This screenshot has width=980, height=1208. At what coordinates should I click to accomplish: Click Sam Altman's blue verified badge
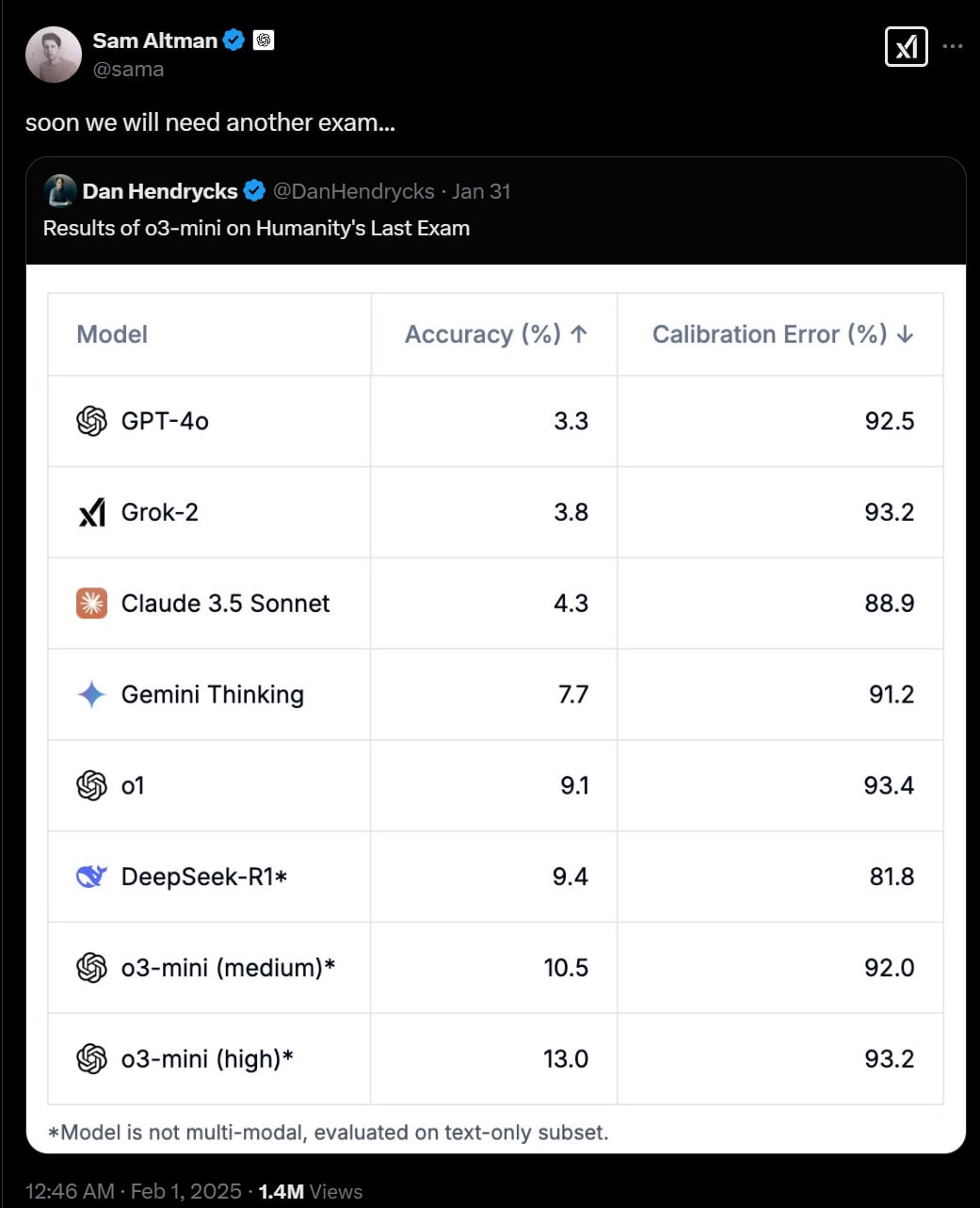coord(234,40)
